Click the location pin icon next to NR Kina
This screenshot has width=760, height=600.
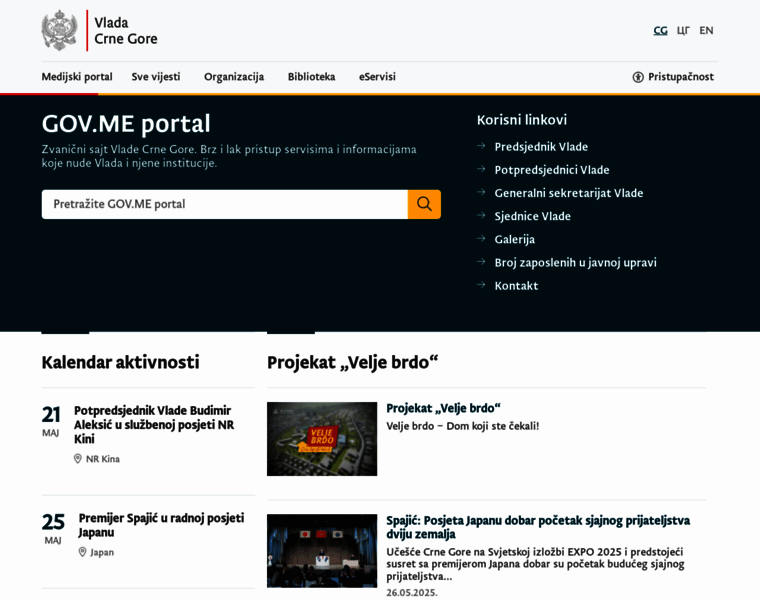78,458
